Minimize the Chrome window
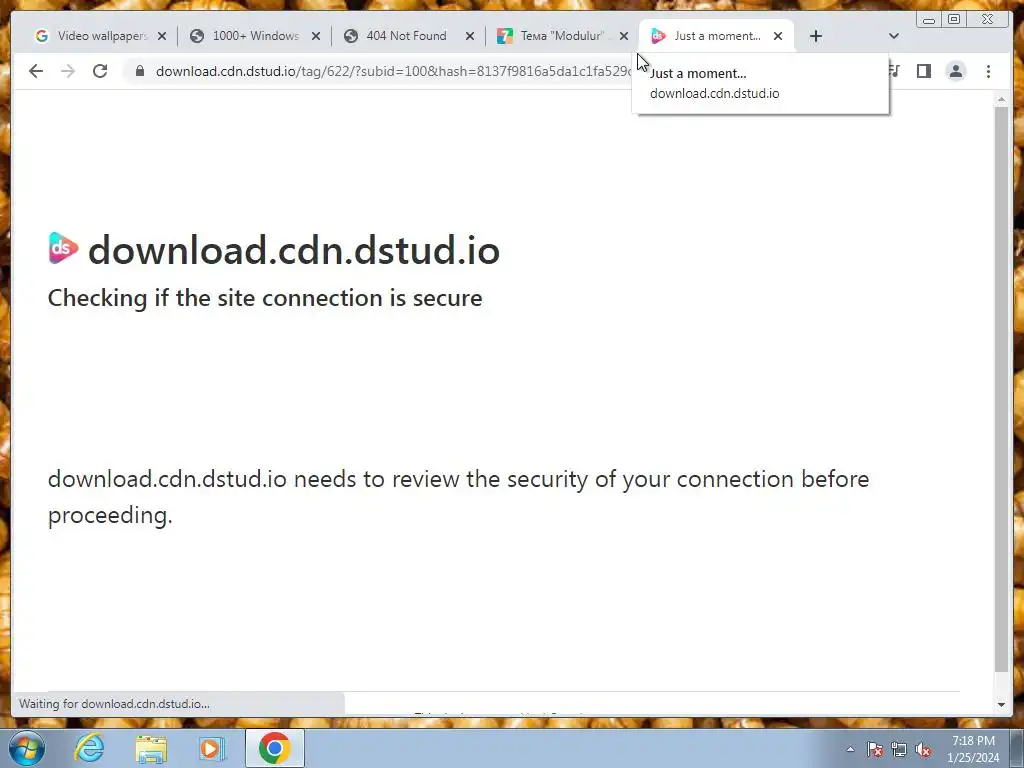Viewport: 1024px width, 768px height. [x=928, y=20]
